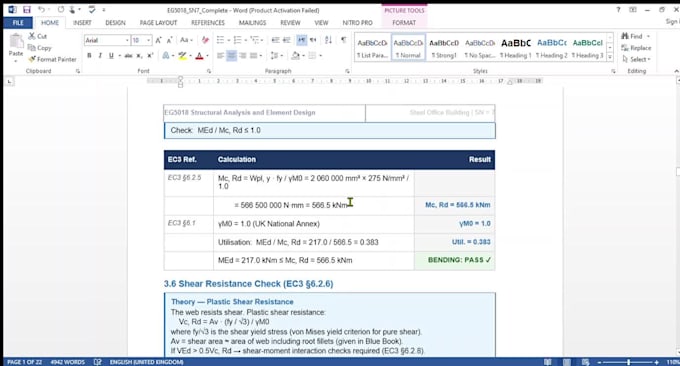Image resolution: width=680 pixels, height=366 pixels.
Task: Open the Font dialog launcher
Action: click(x=209, y=71)
